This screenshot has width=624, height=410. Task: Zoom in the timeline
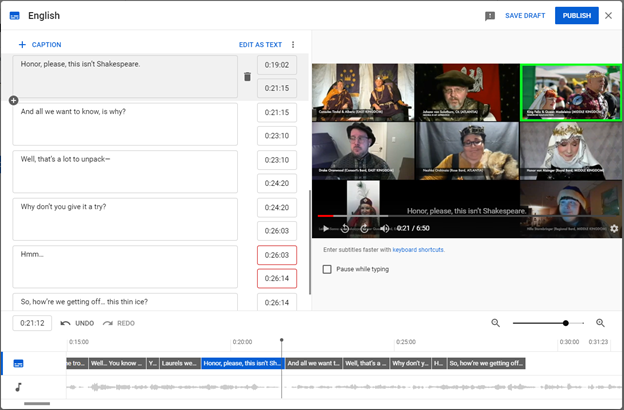tap(600, 323)
